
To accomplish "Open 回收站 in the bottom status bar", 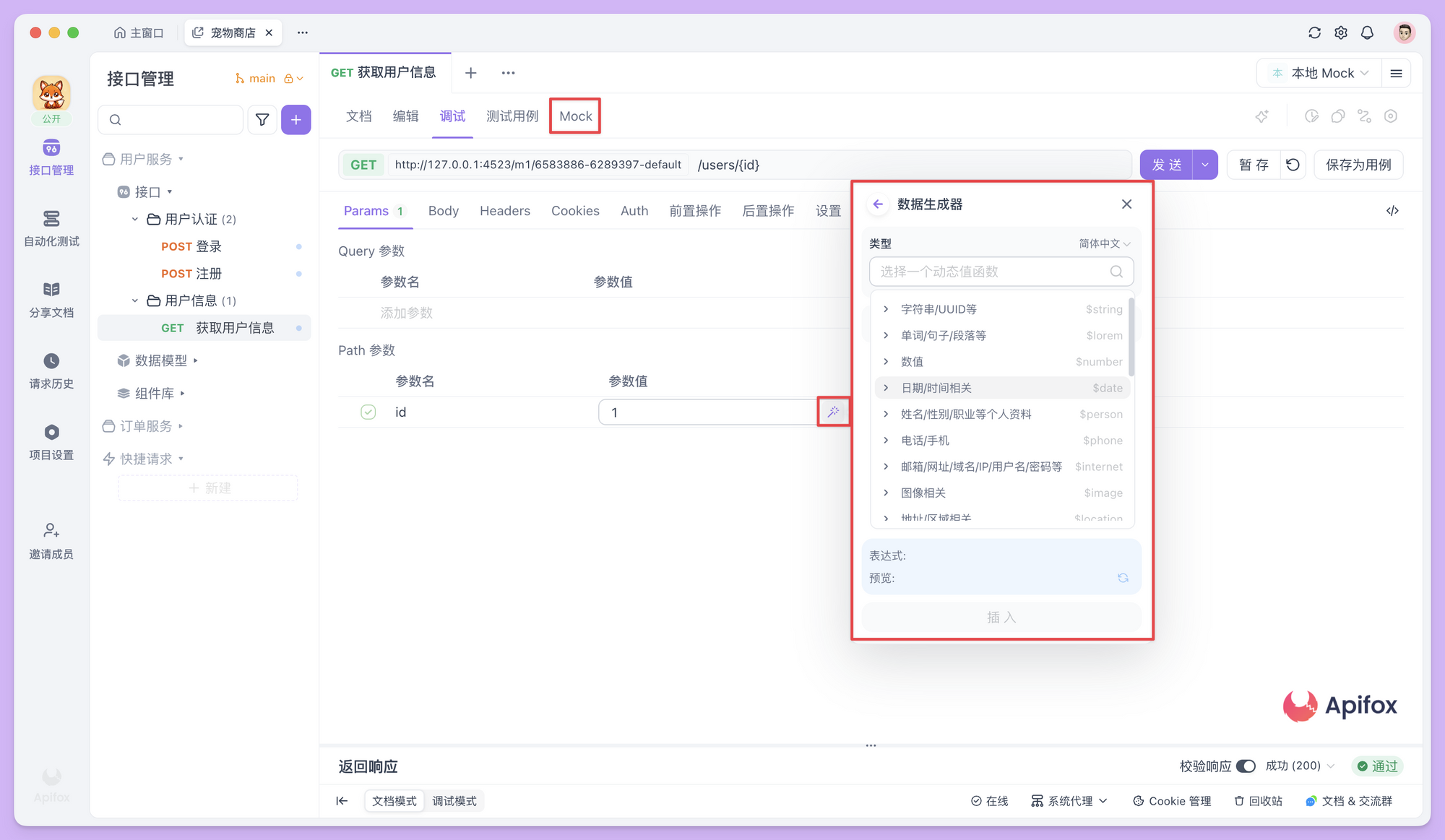I will coord(1258,801).
